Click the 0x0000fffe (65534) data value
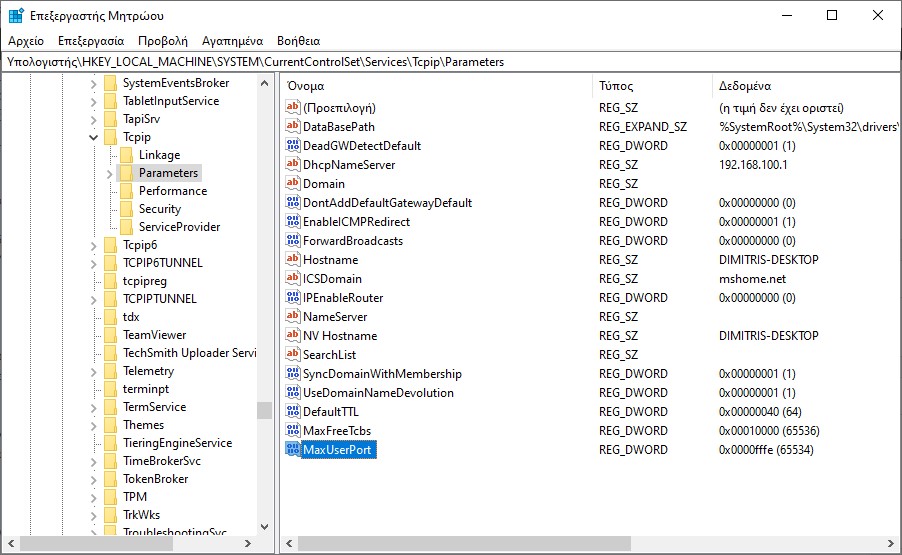Screen dimensions: 902x555 (x=766, y=449)
